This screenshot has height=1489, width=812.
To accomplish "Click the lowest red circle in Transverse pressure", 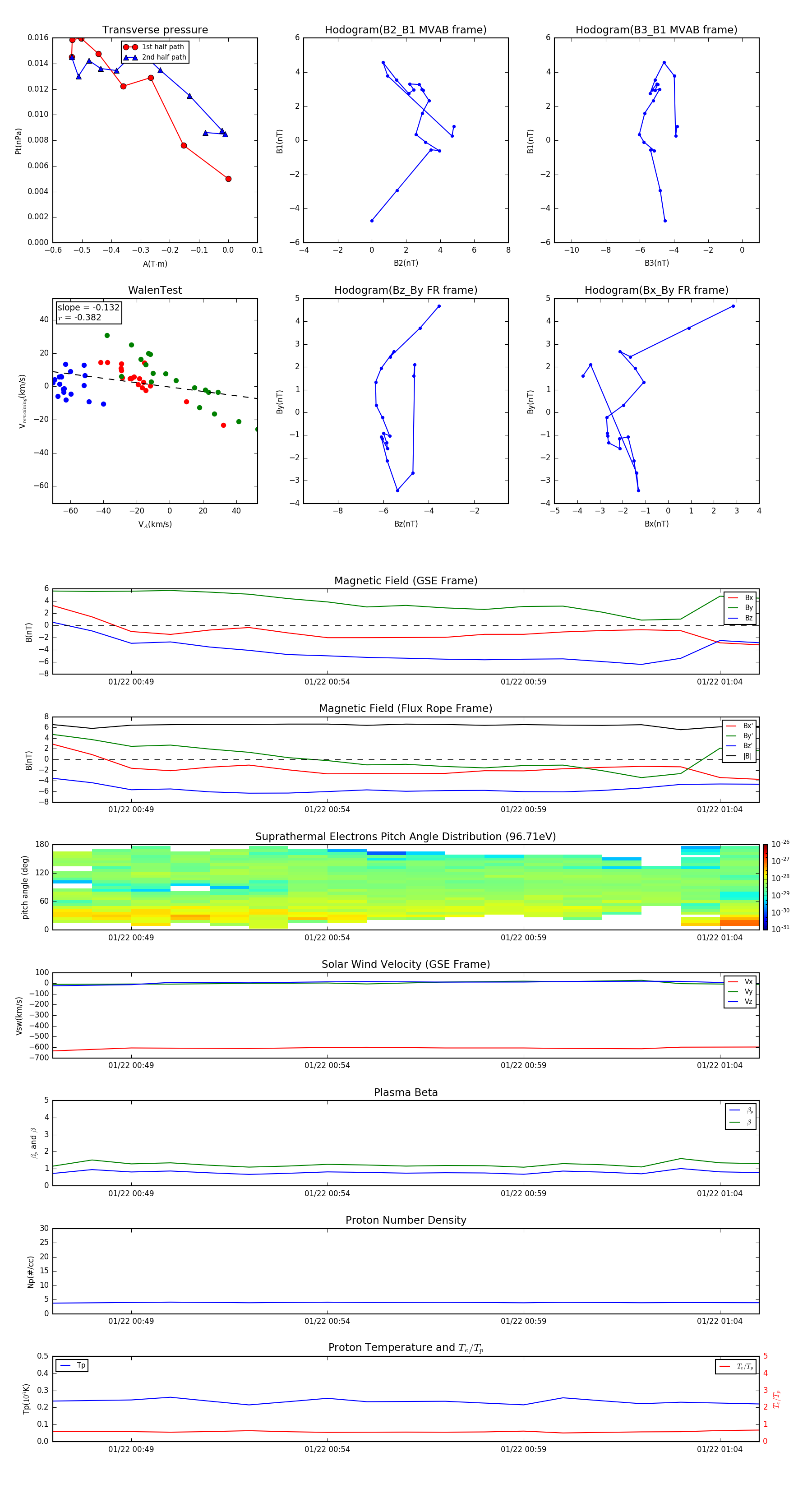I will (228, 179).
